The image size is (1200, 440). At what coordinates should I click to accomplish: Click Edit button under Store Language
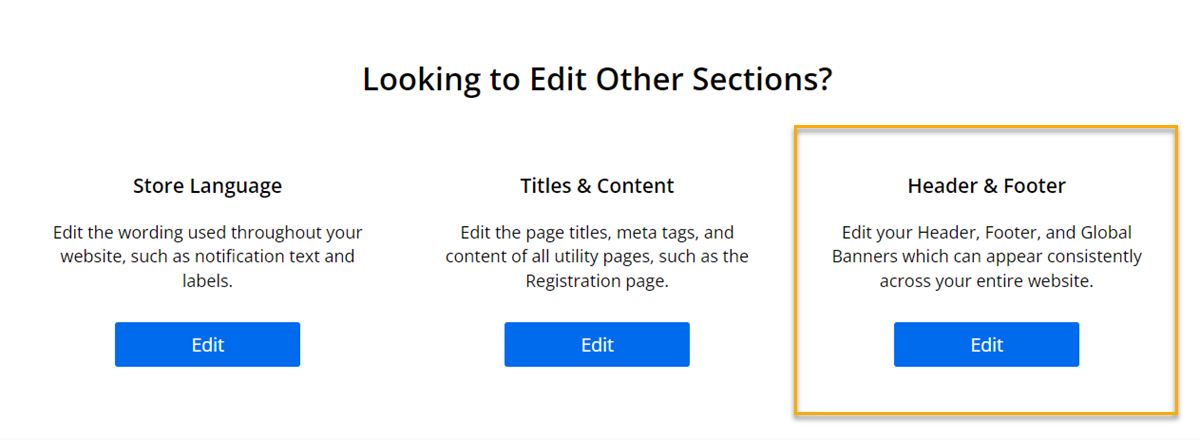207,345
